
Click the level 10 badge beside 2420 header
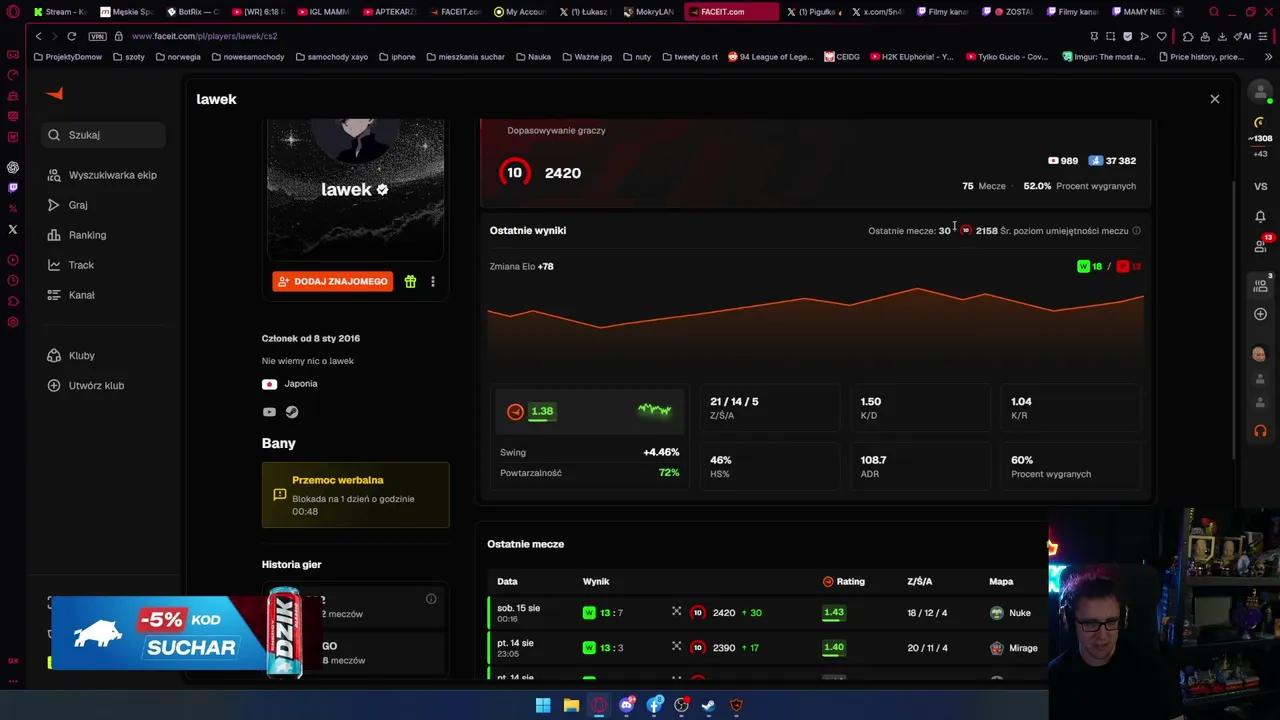(514, 173)
